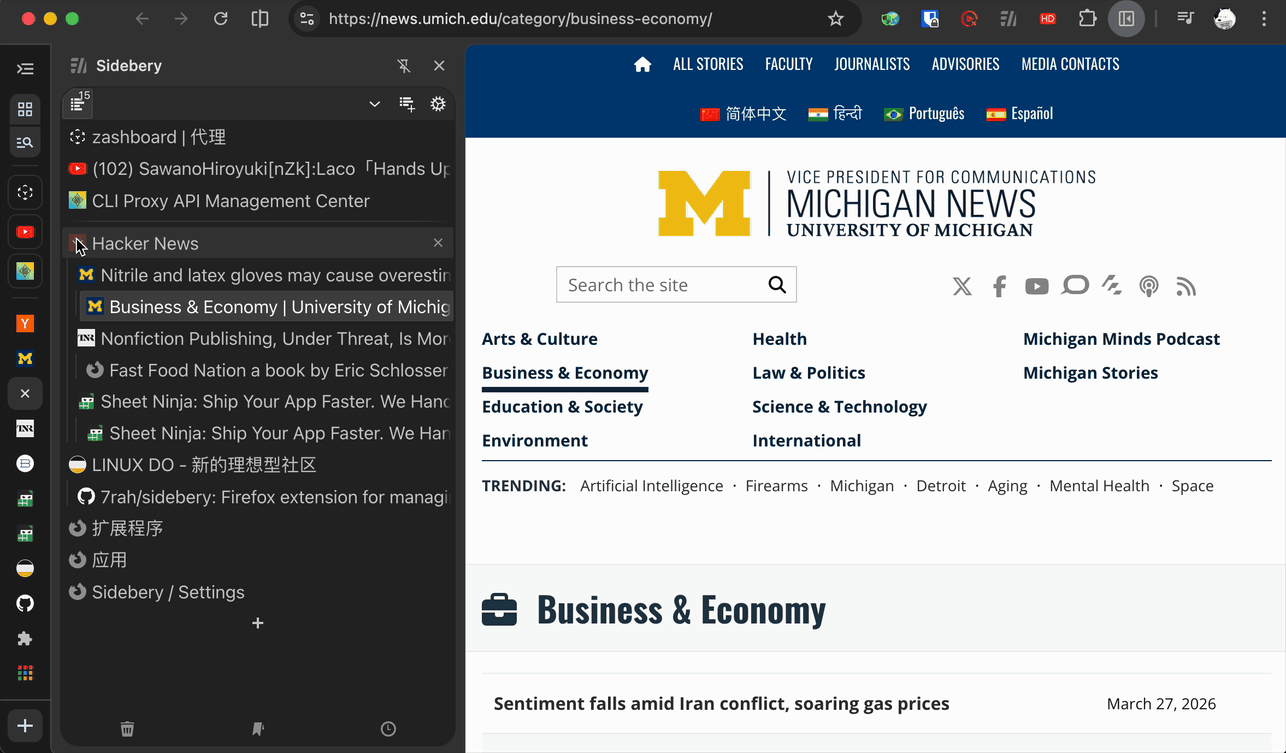The width and height of the screenshot is (1286, 753).
Task: Reload the page with the refresh icon
Action: (x=221, y=19)
